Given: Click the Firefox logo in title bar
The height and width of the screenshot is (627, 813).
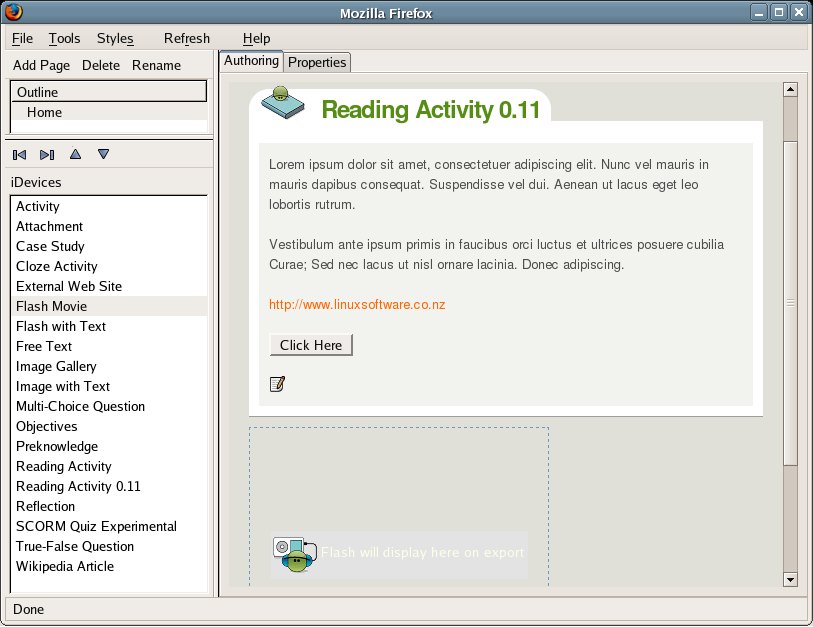Looking at the screenshot, I should coord(13,11).
